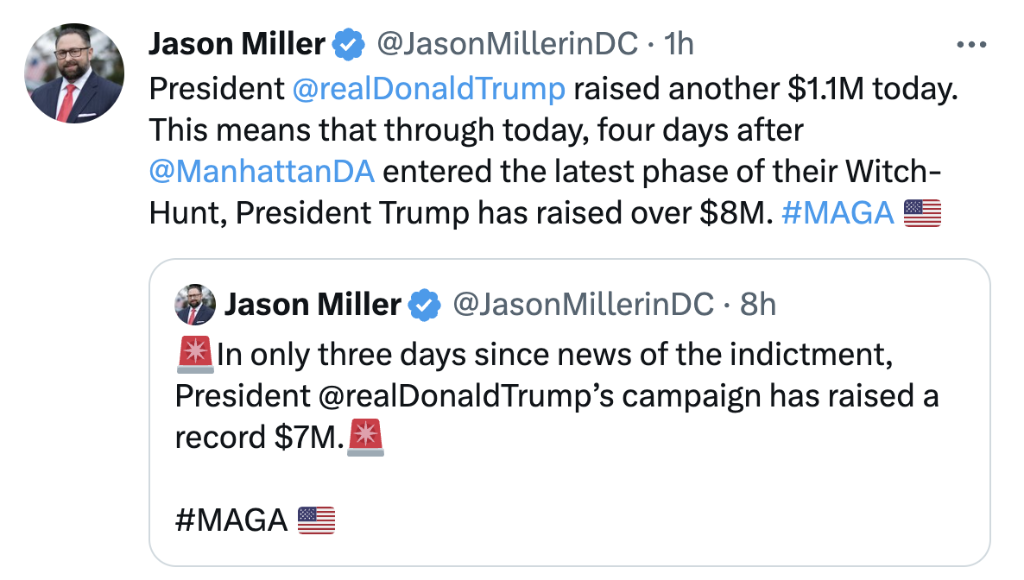
Task: Open the three-dot more options menu
Action: 971,45
